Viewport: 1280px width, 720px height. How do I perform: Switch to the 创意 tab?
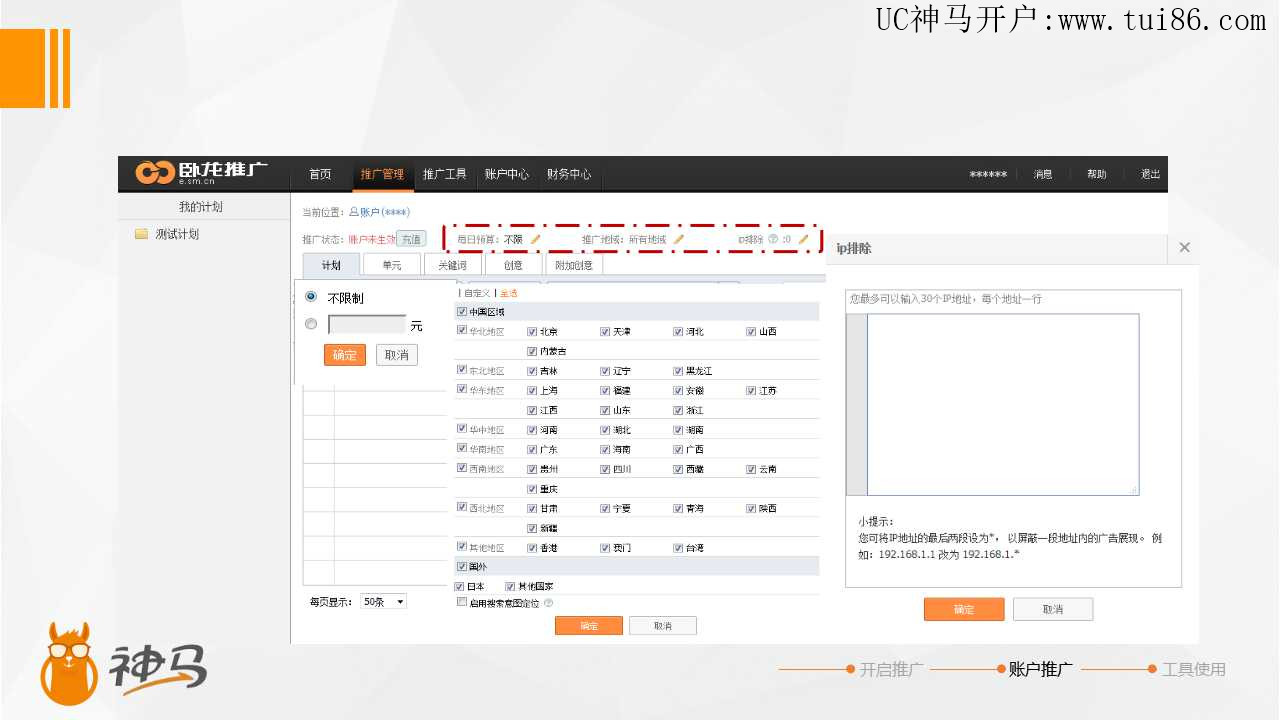pyautogui.click(x=513, y=265)
